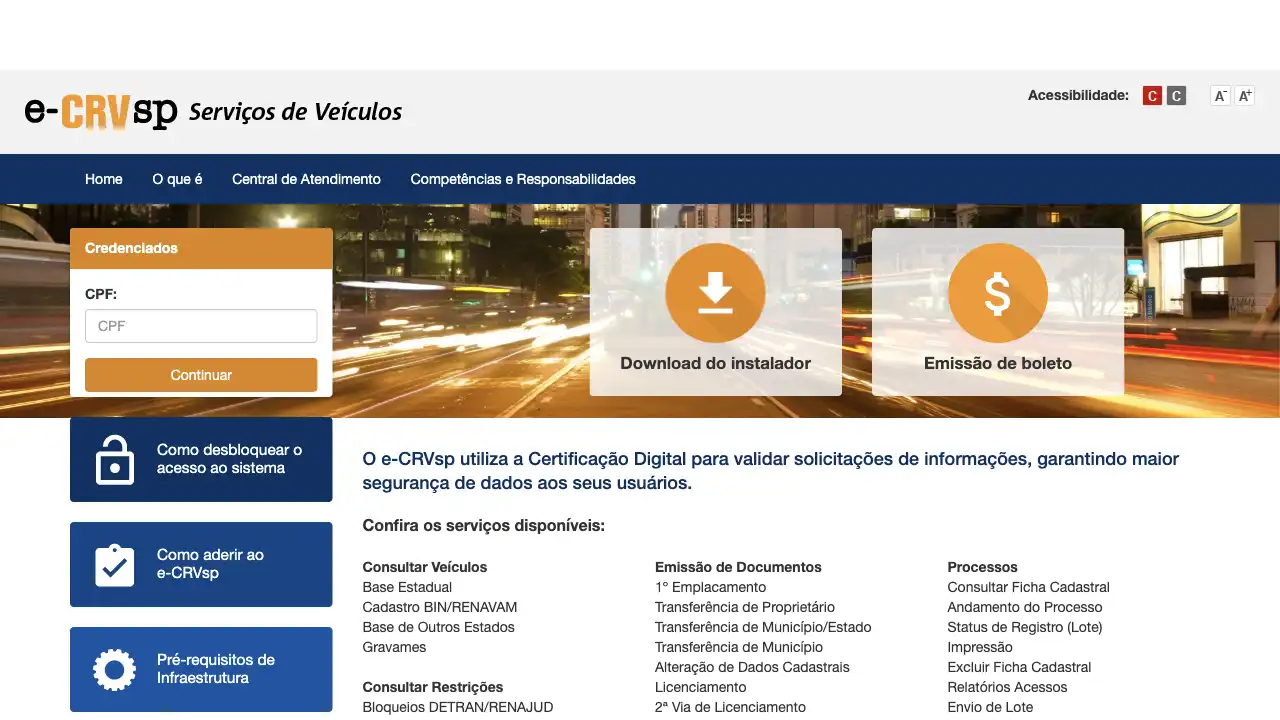Select Andamento do Processo text
The image size is (1280, 720).
point(1025,607)
